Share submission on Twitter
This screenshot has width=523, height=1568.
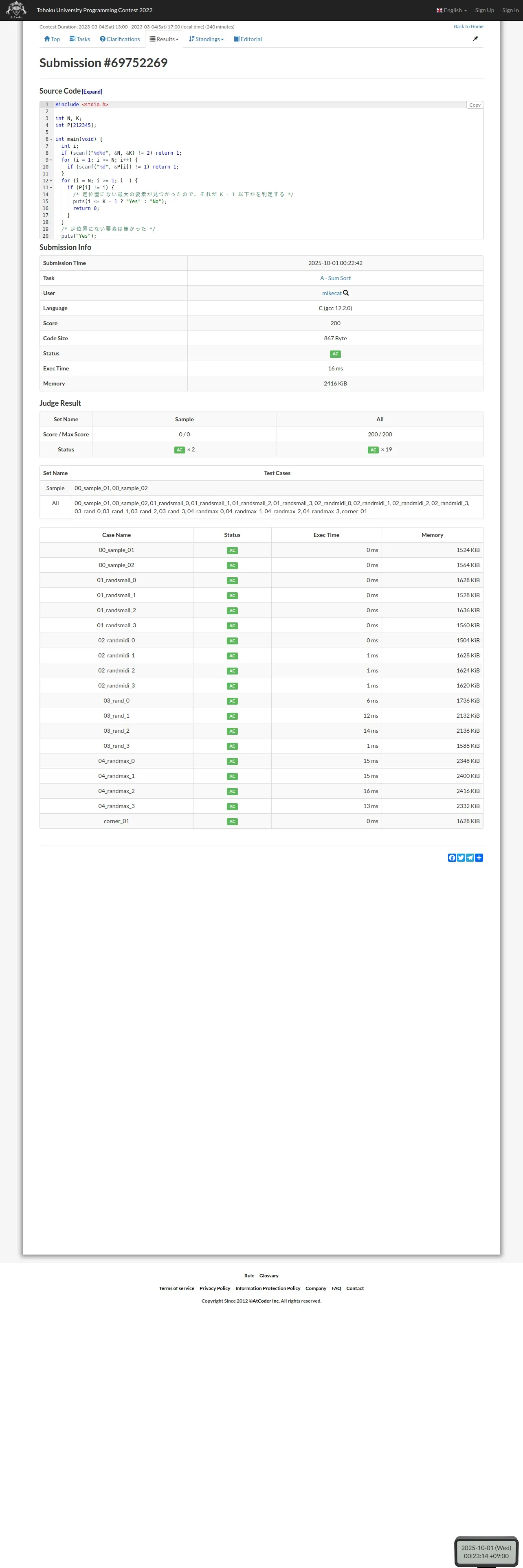[x=461, y=858]
